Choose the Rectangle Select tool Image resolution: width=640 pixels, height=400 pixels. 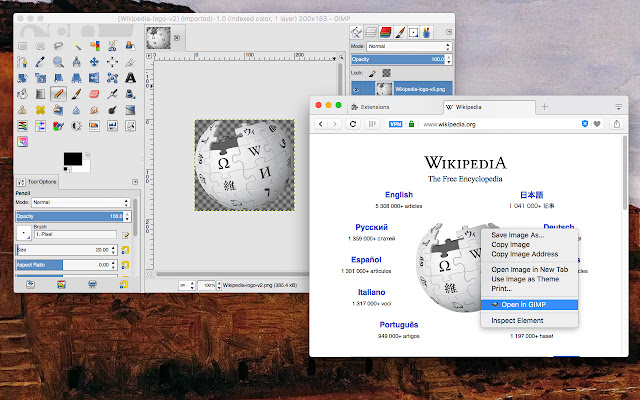(22, 45)
